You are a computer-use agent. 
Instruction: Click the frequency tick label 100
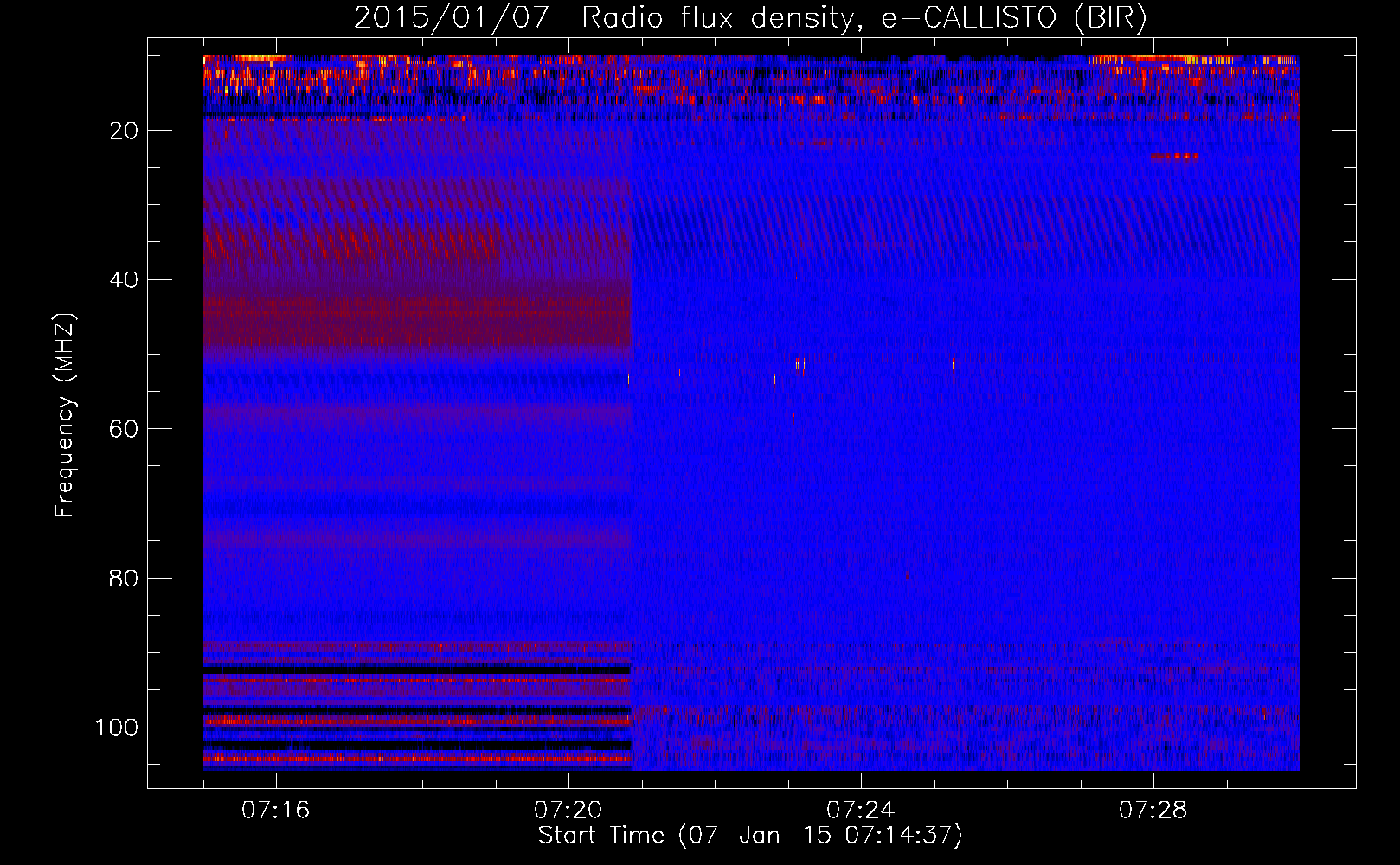117,727
